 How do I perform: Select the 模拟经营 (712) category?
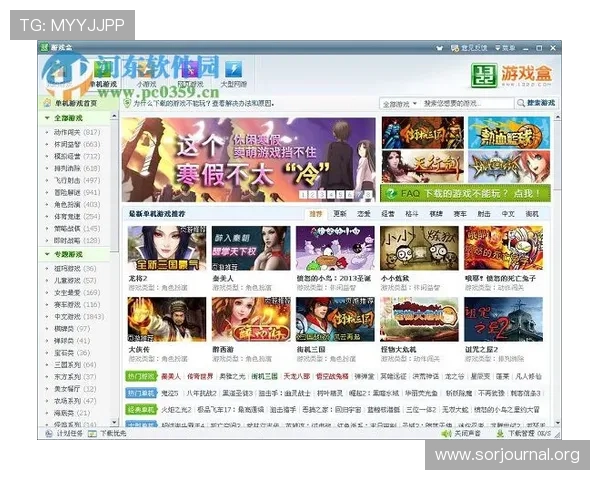[x=77, y=157]
